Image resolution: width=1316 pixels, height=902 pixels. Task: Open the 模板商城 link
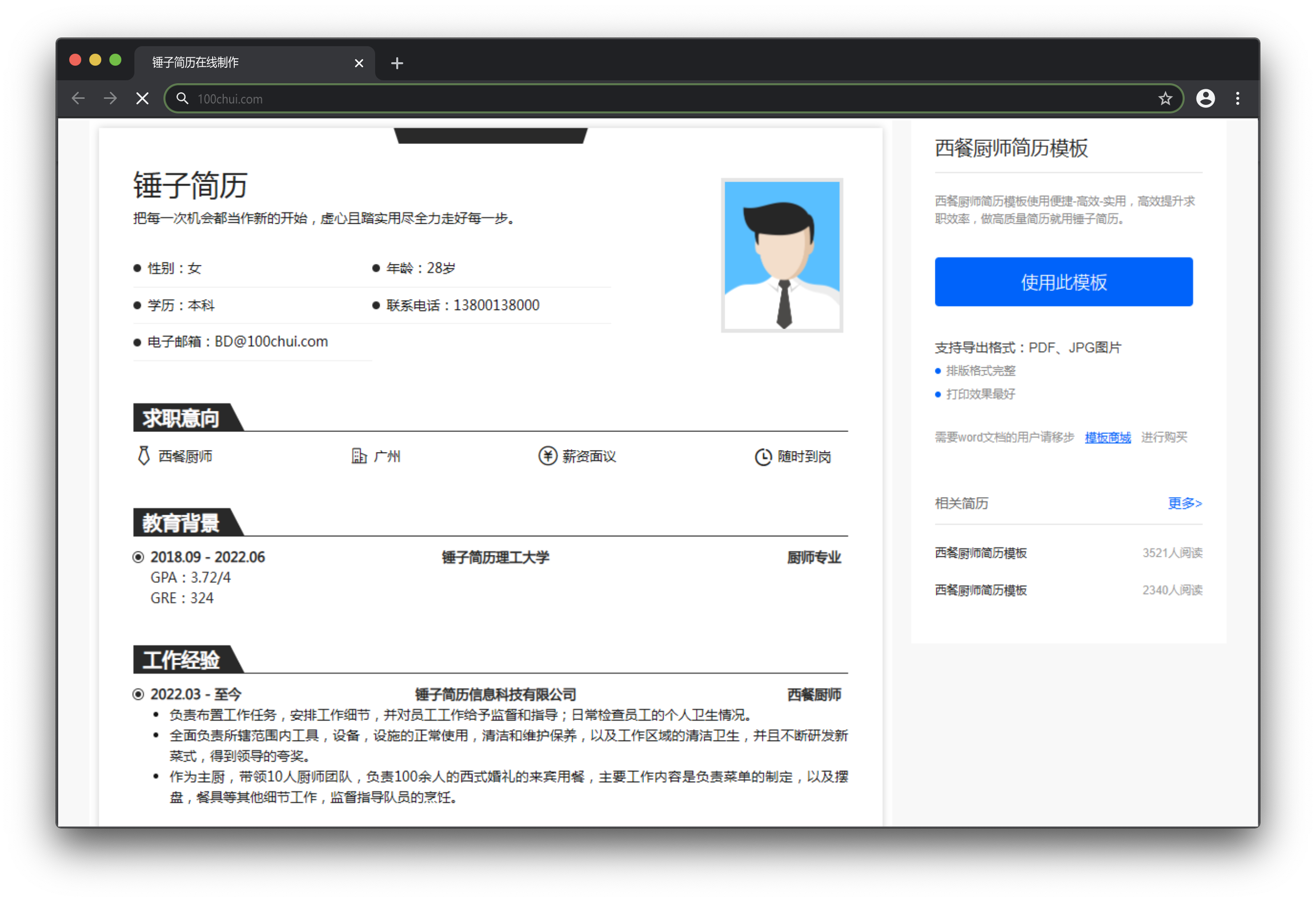[x=1107, y=437]
